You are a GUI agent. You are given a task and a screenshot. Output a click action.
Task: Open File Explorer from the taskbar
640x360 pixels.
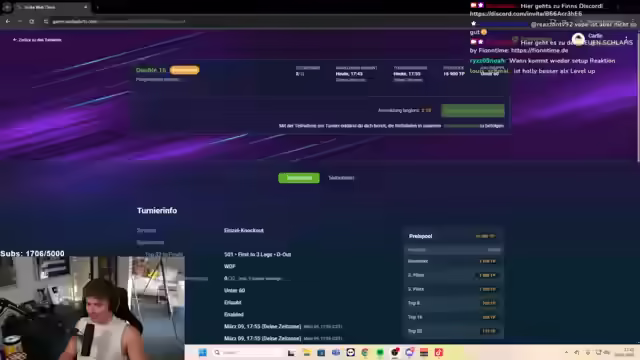click(307, 353)
